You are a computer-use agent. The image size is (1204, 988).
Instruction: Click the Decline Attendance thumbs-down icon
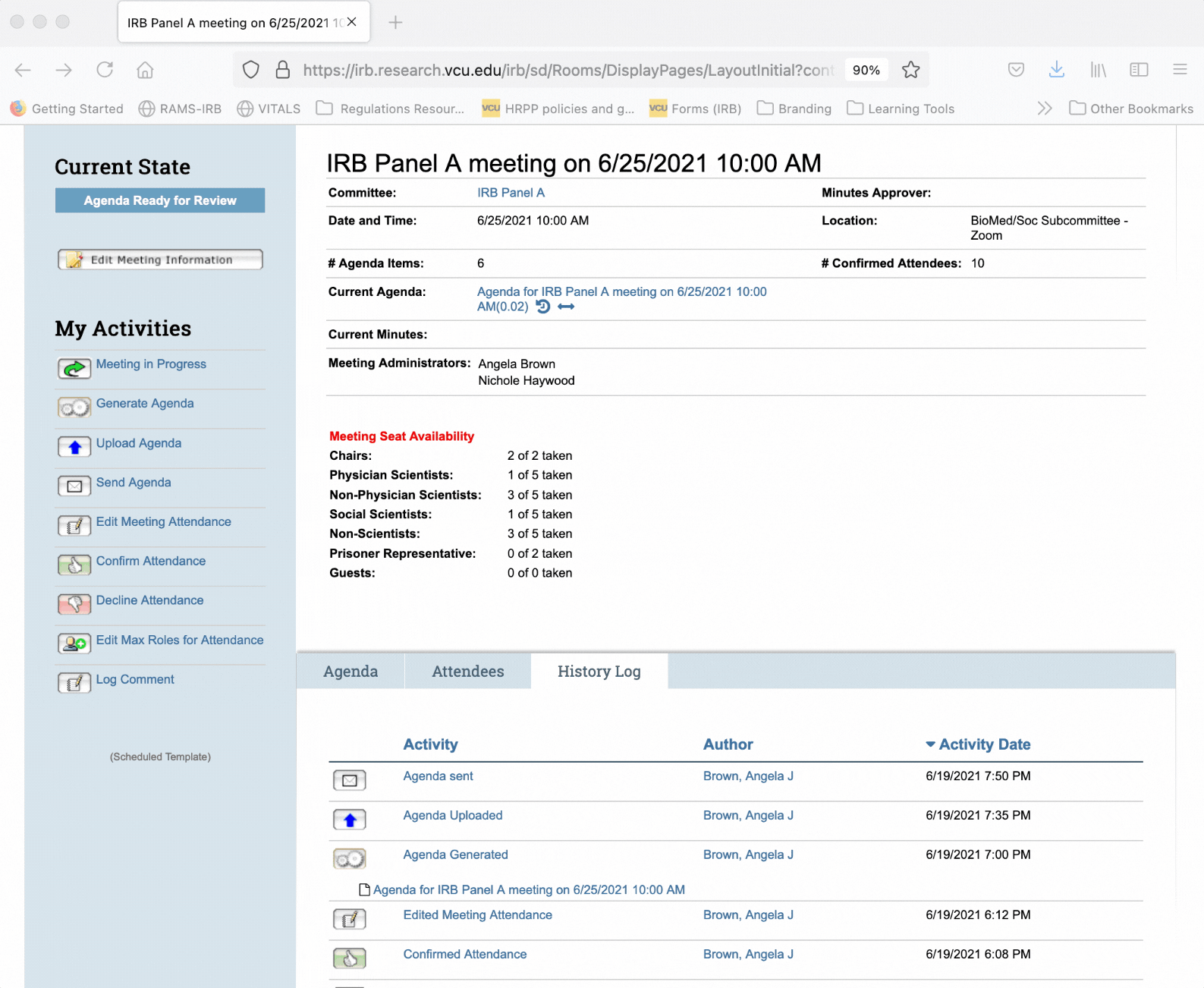(74, 604)
